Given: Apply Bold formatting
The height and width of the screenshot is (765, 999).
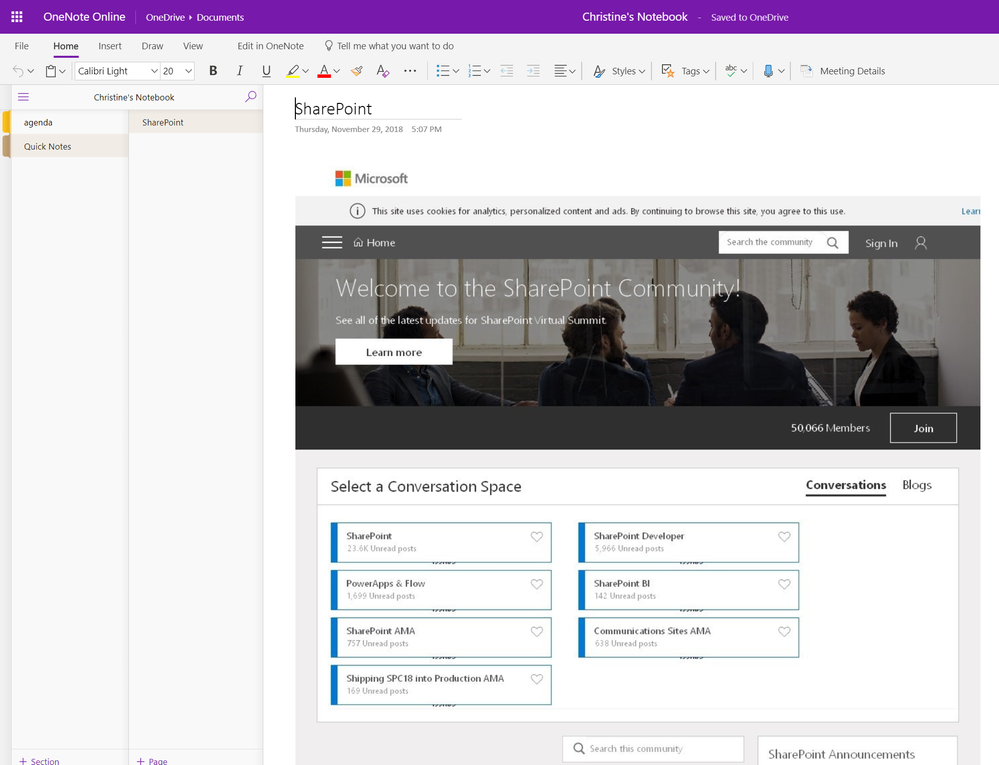Looking at the screenshot, I should click(213, 71).
